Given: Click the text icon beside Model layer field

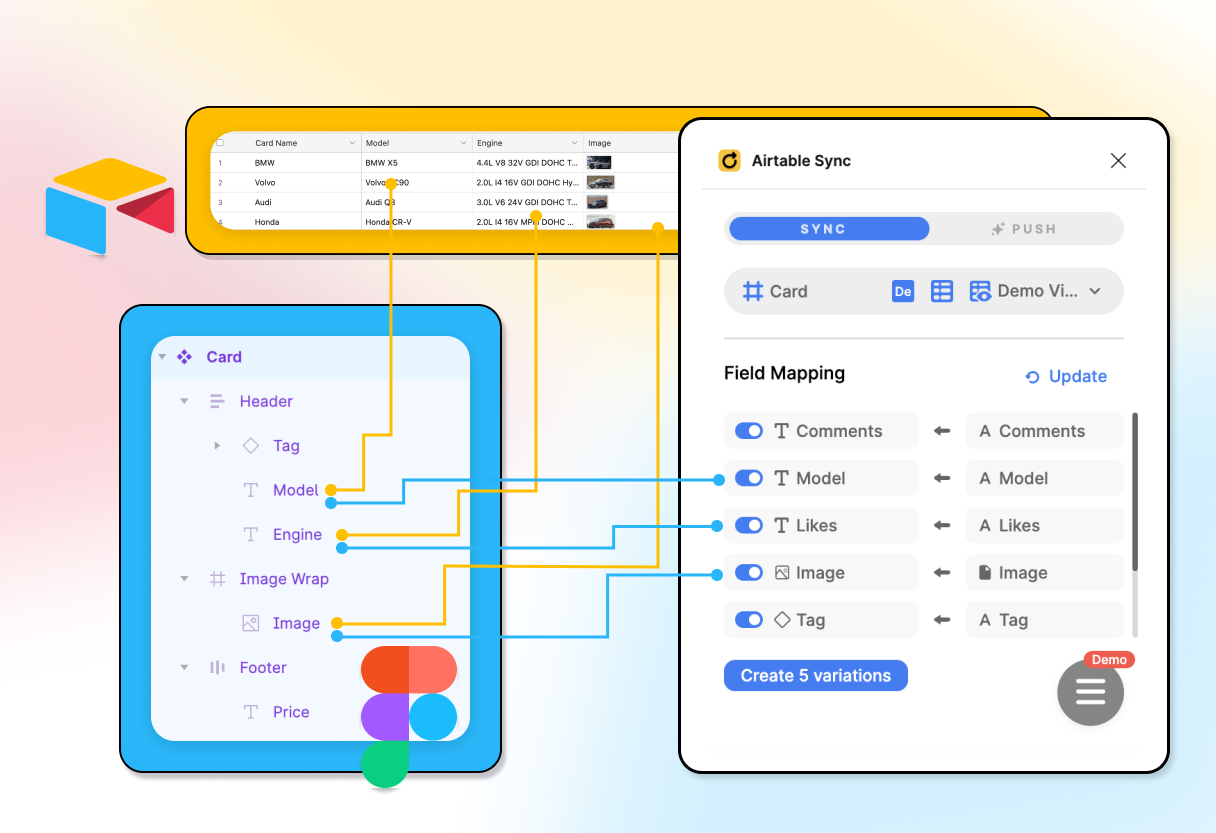Looking at the screenshot, I should pos(782,478).
